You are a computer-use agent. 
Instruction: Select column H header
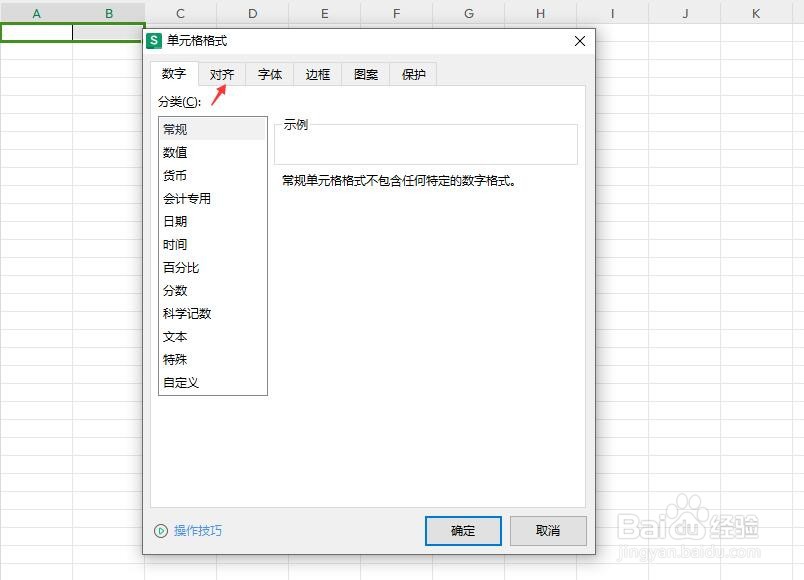coord(540,14)
